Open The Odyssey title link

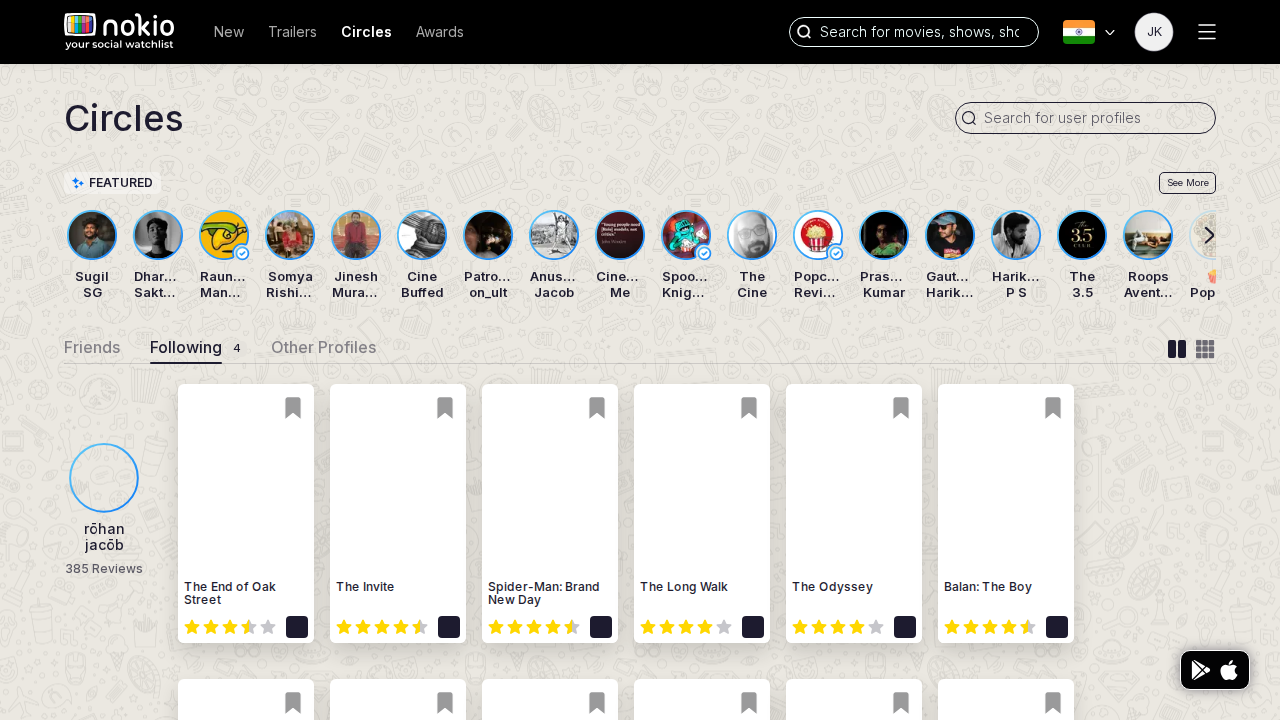(x=832, y=587)
